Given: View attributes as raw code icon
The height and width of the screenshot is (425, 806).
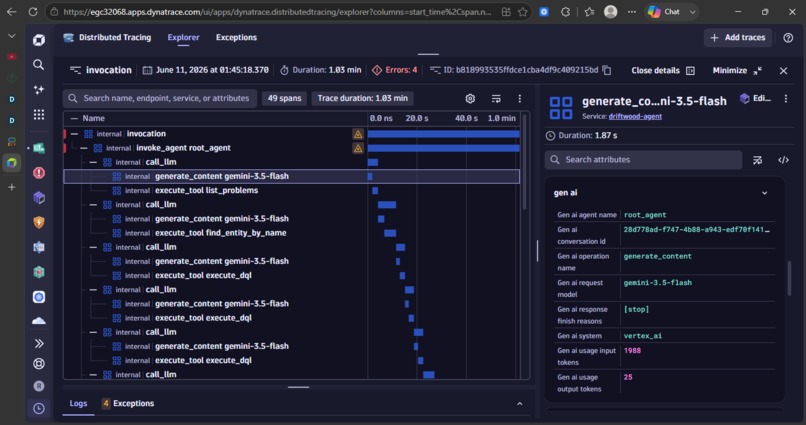Looking at the screenshot, I should click(x=783, y=160).
